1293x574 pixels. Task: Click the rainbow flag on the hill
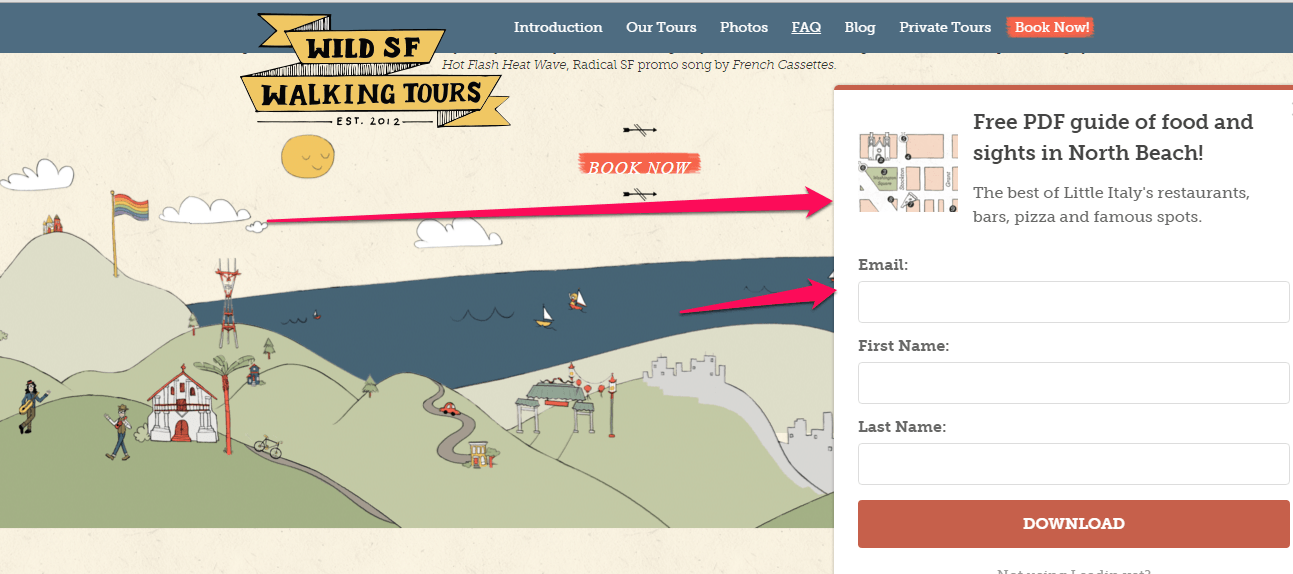[x=131, y=207]
